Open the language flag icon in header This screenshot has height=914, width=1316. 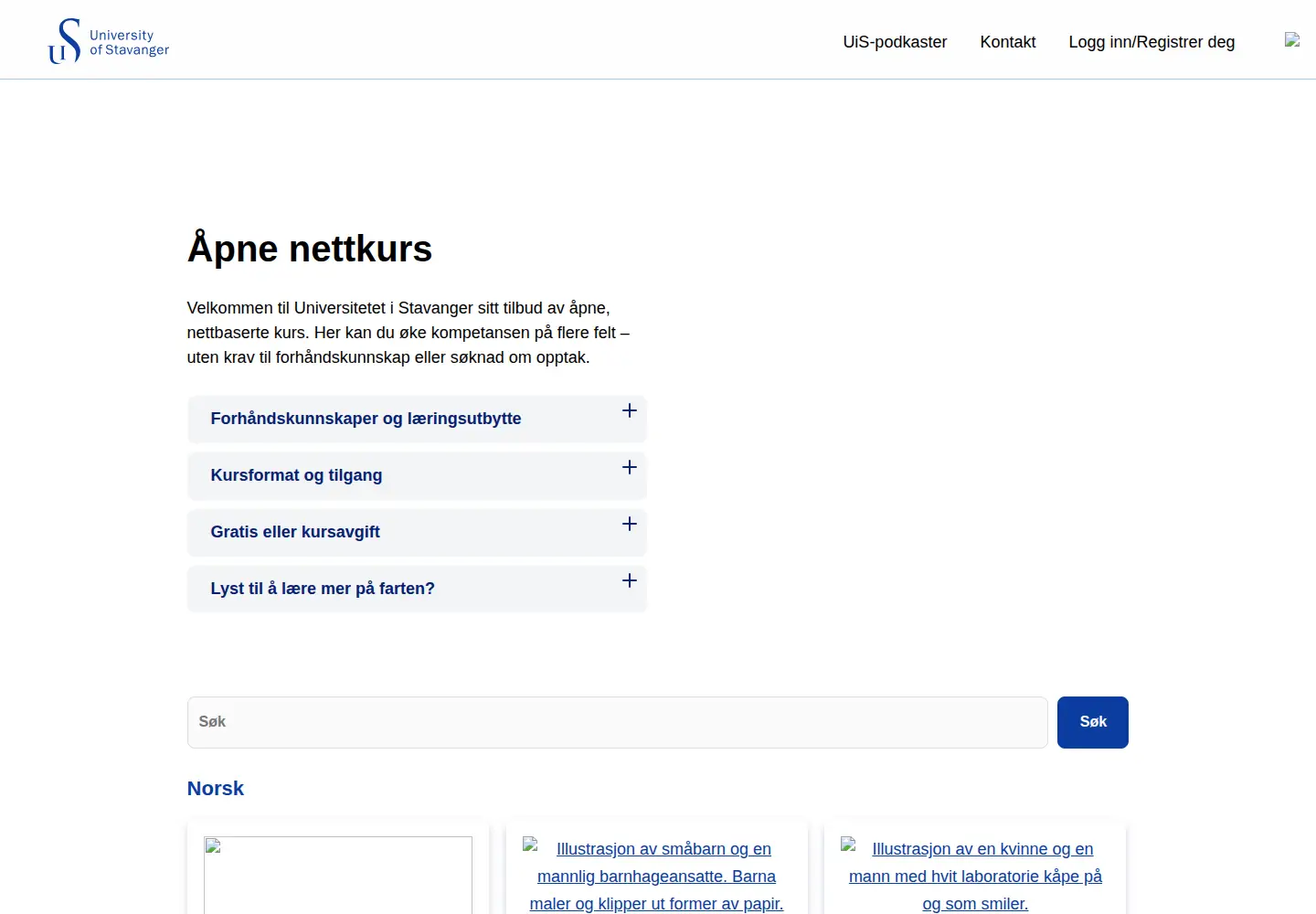pos(1292,39)
